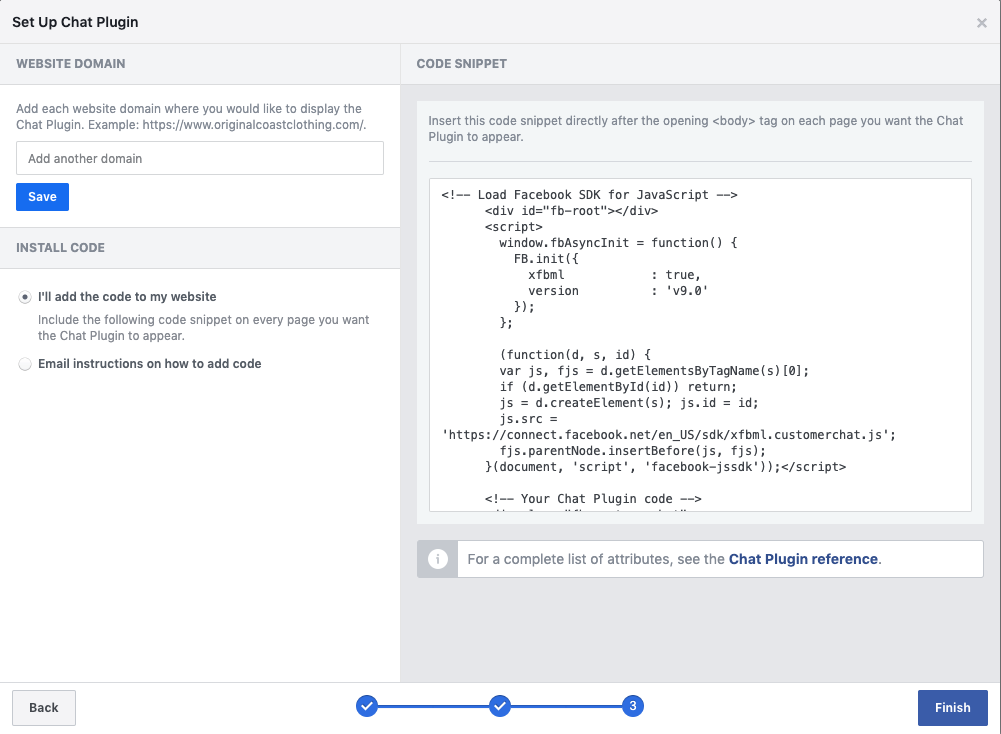Go to completed step one checkmark
The width and height of the screenshot is (1001, 734).
pyautogui.click(x=366, y=706)
